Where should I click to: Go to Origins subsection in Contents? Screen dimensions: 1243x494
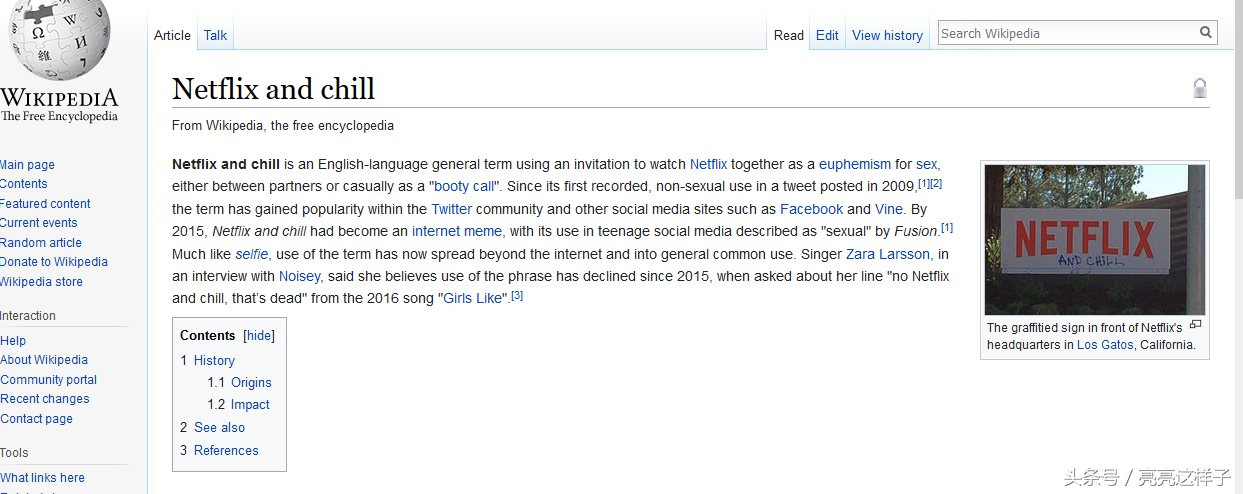(x=251, y=382)
